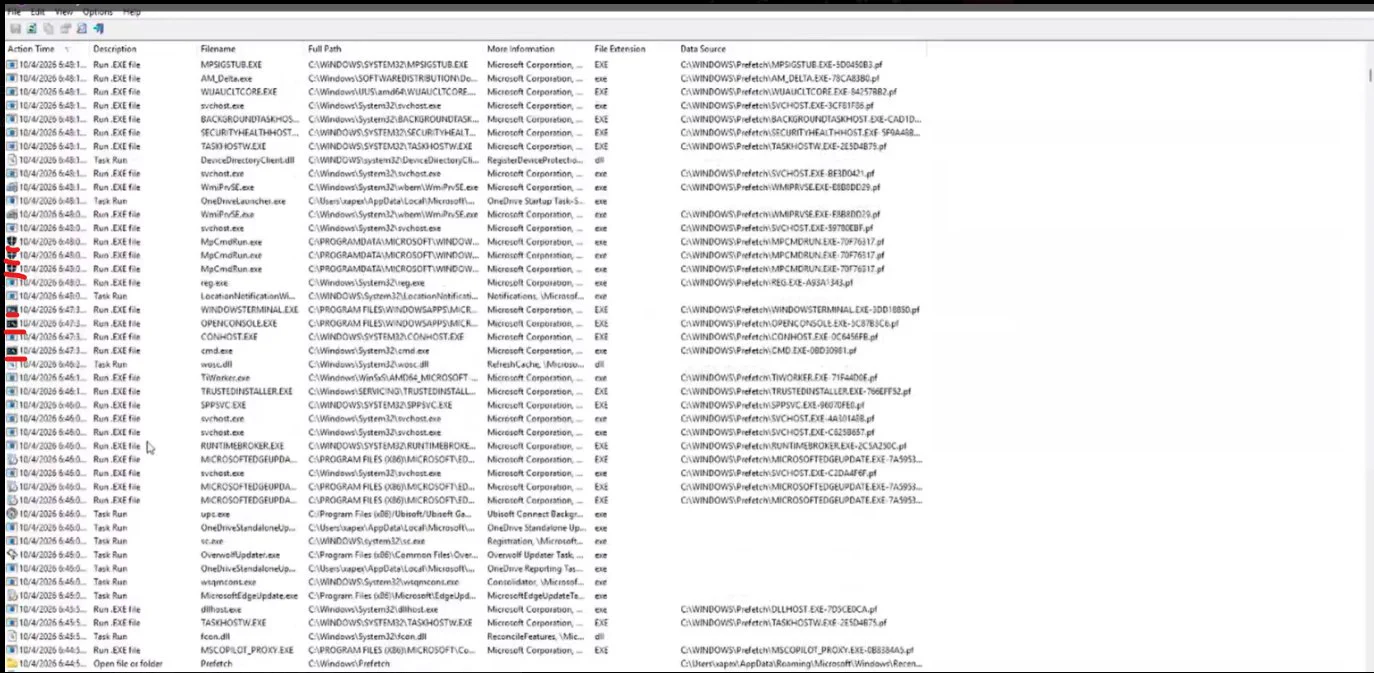Open the Help menu
The height and width of the screenshot is (673, 1374).
point(131,12)
